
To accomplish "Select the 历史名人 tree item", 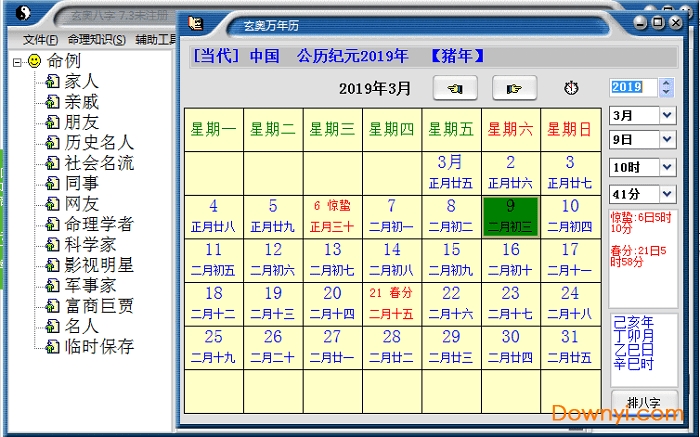I will point(99,142).
